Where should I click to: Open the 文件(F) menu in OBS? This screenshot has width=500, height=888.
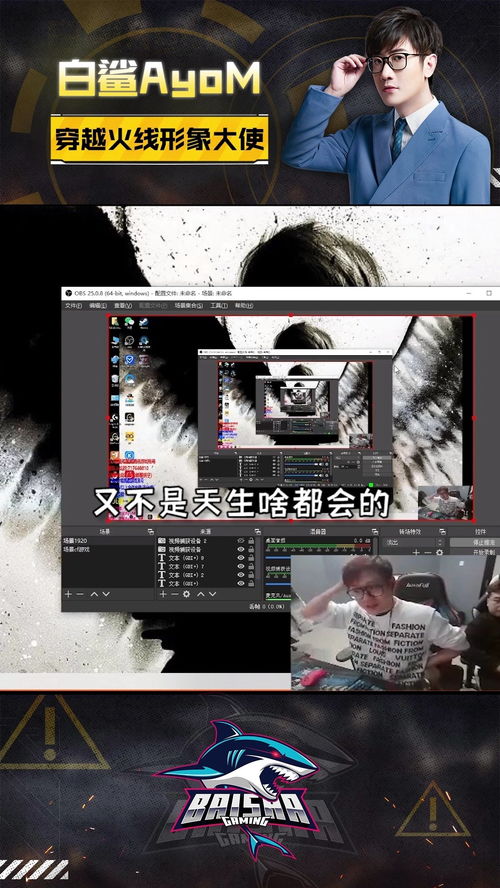click(x=73, y=305)
